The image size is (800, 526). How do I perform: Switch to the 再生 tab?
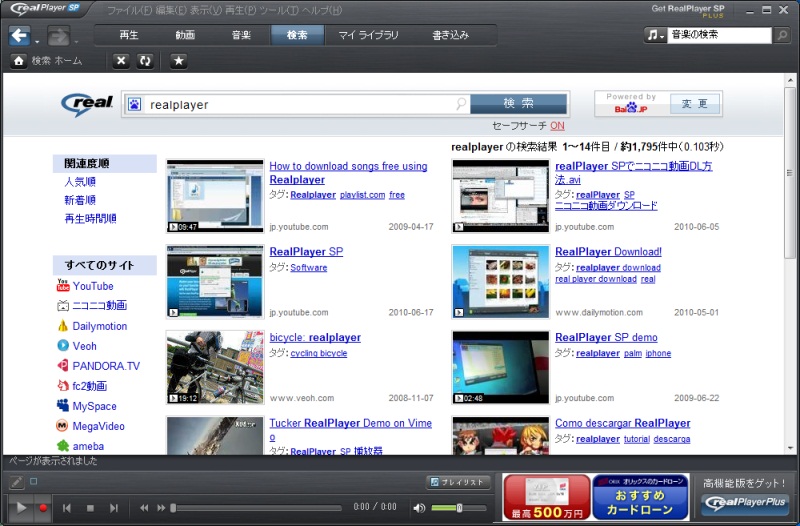129,35
